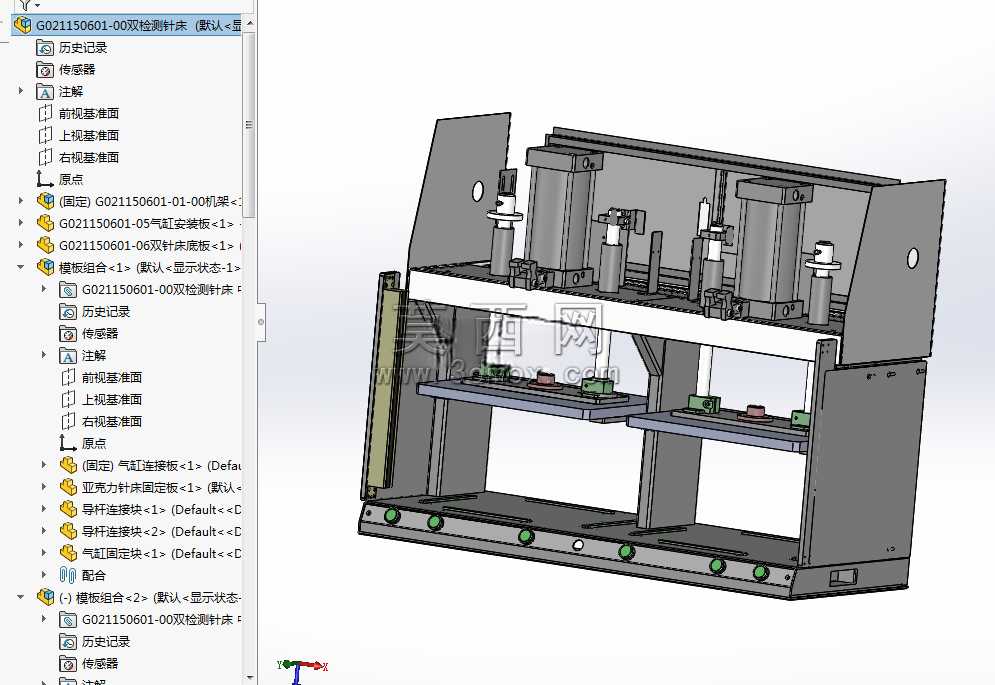
Task: Expand the G021150601-05气缸安装板 node
Action: click(20, 223)
